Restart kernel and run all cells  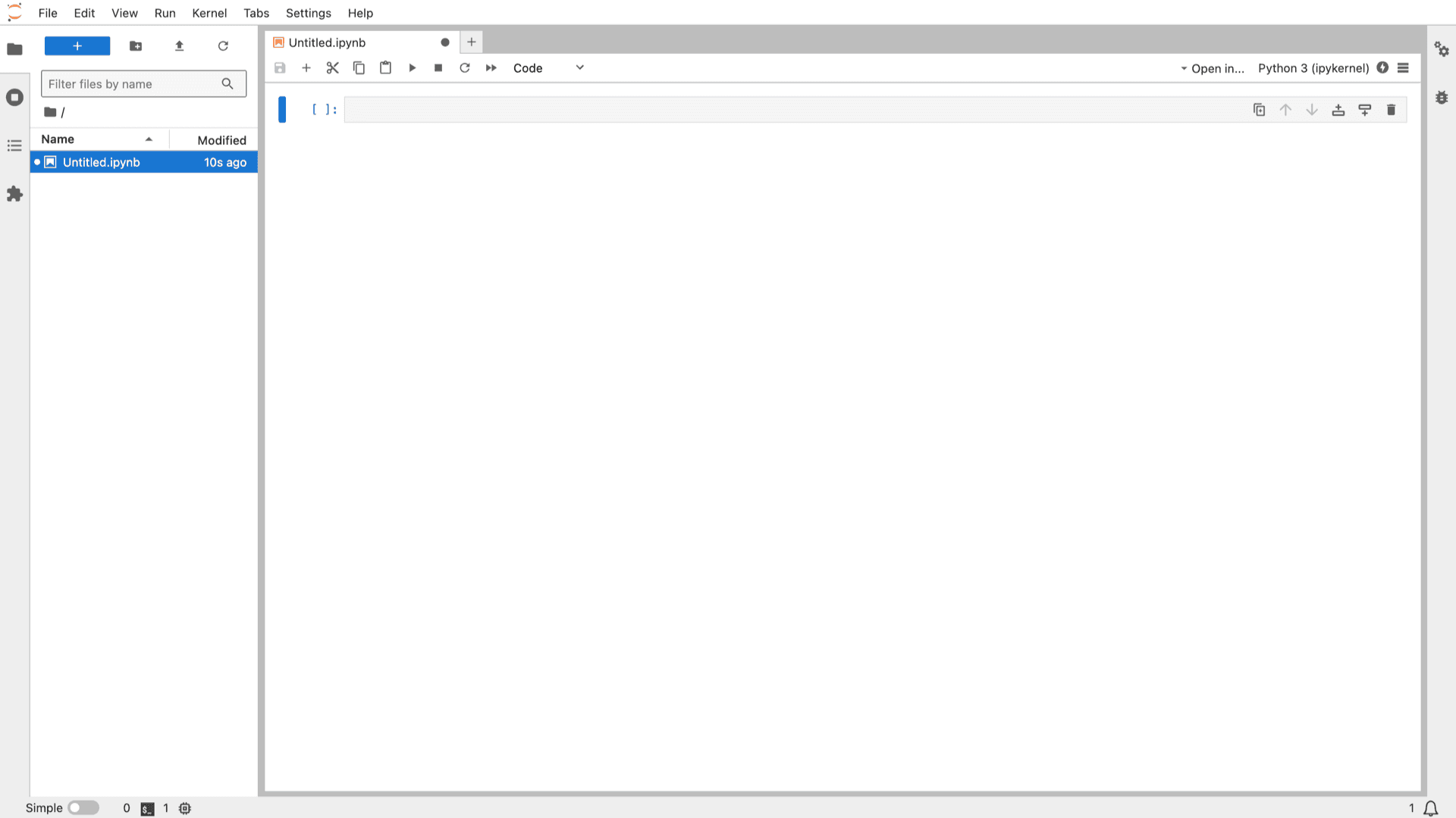pos(491,68)
